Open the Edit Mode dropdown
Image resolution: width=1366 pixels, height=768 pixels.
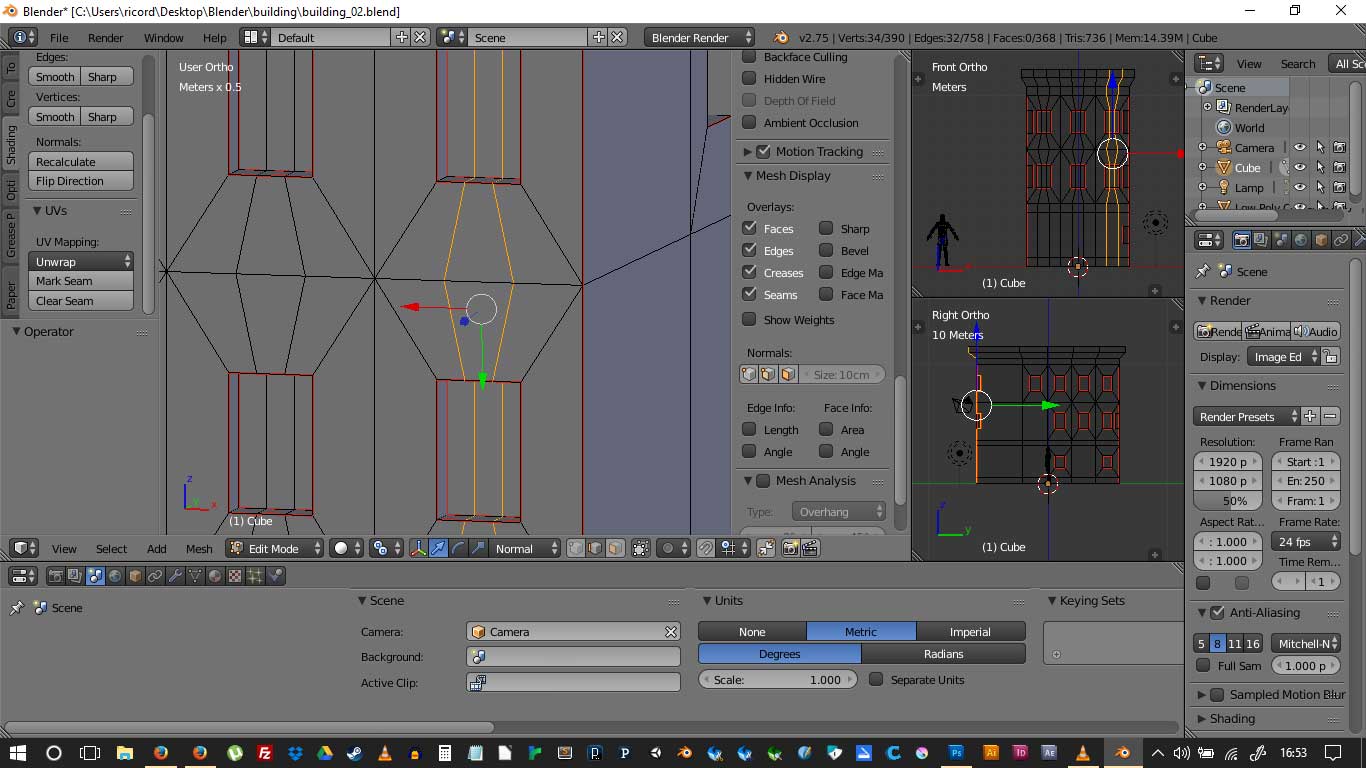pos(275,548)
